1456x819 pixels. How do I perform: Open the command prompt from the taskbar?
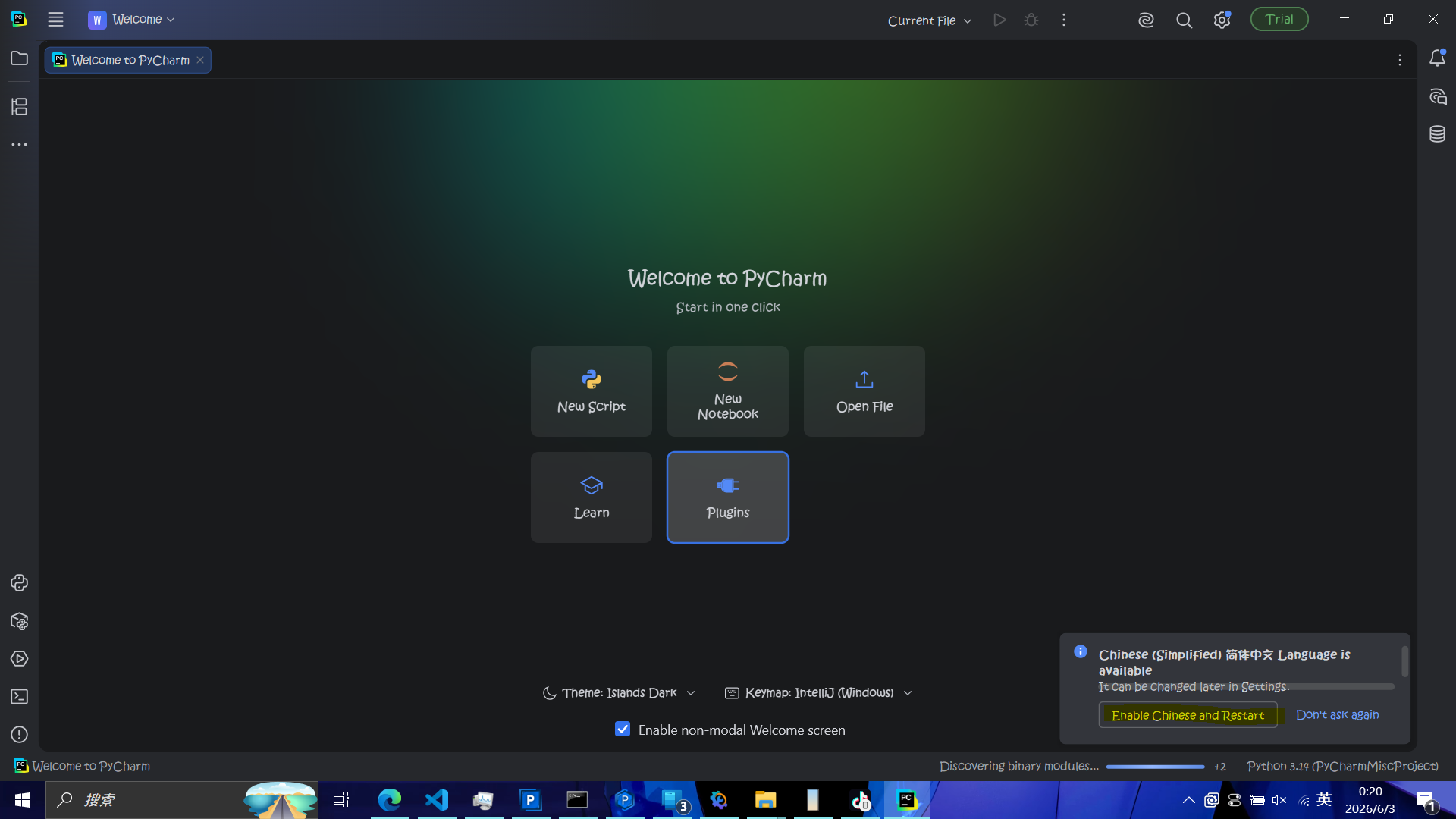(578, 800)
